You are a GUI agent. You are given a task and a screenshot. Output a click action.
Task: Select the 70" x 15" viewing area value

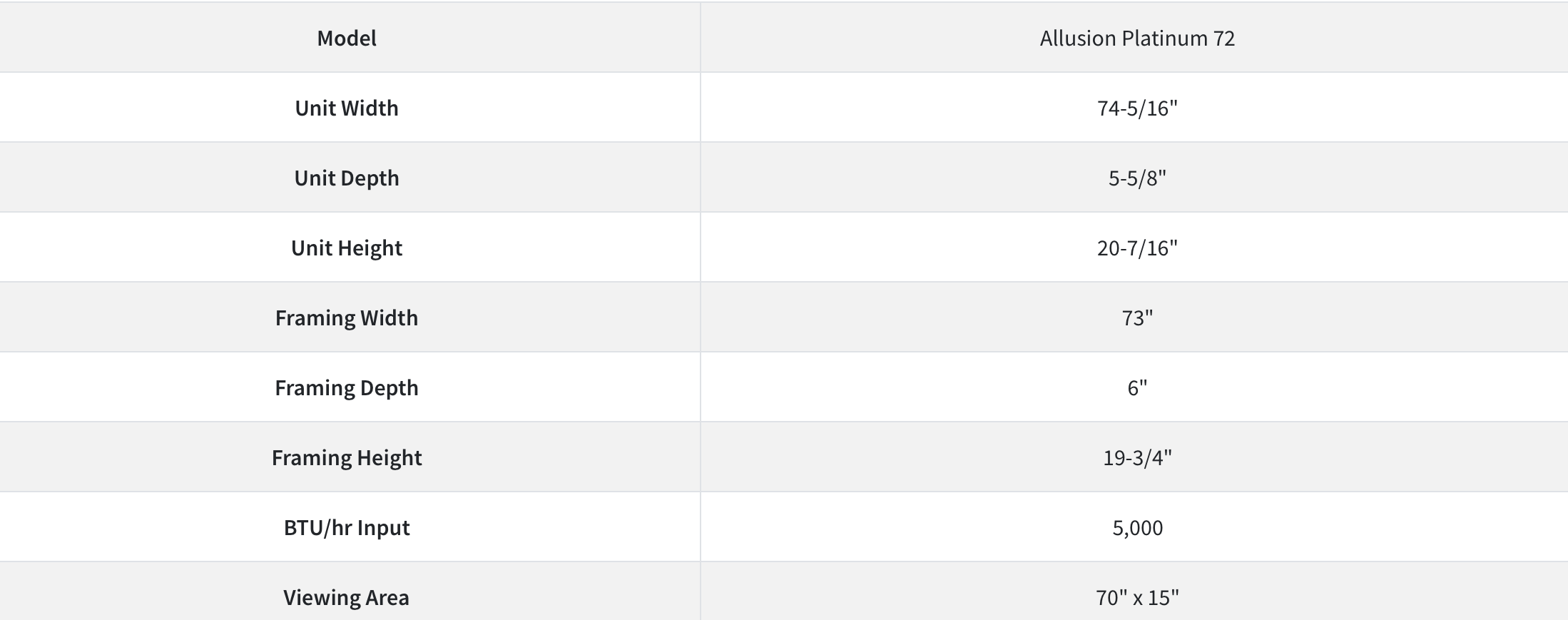point(1137,597)
